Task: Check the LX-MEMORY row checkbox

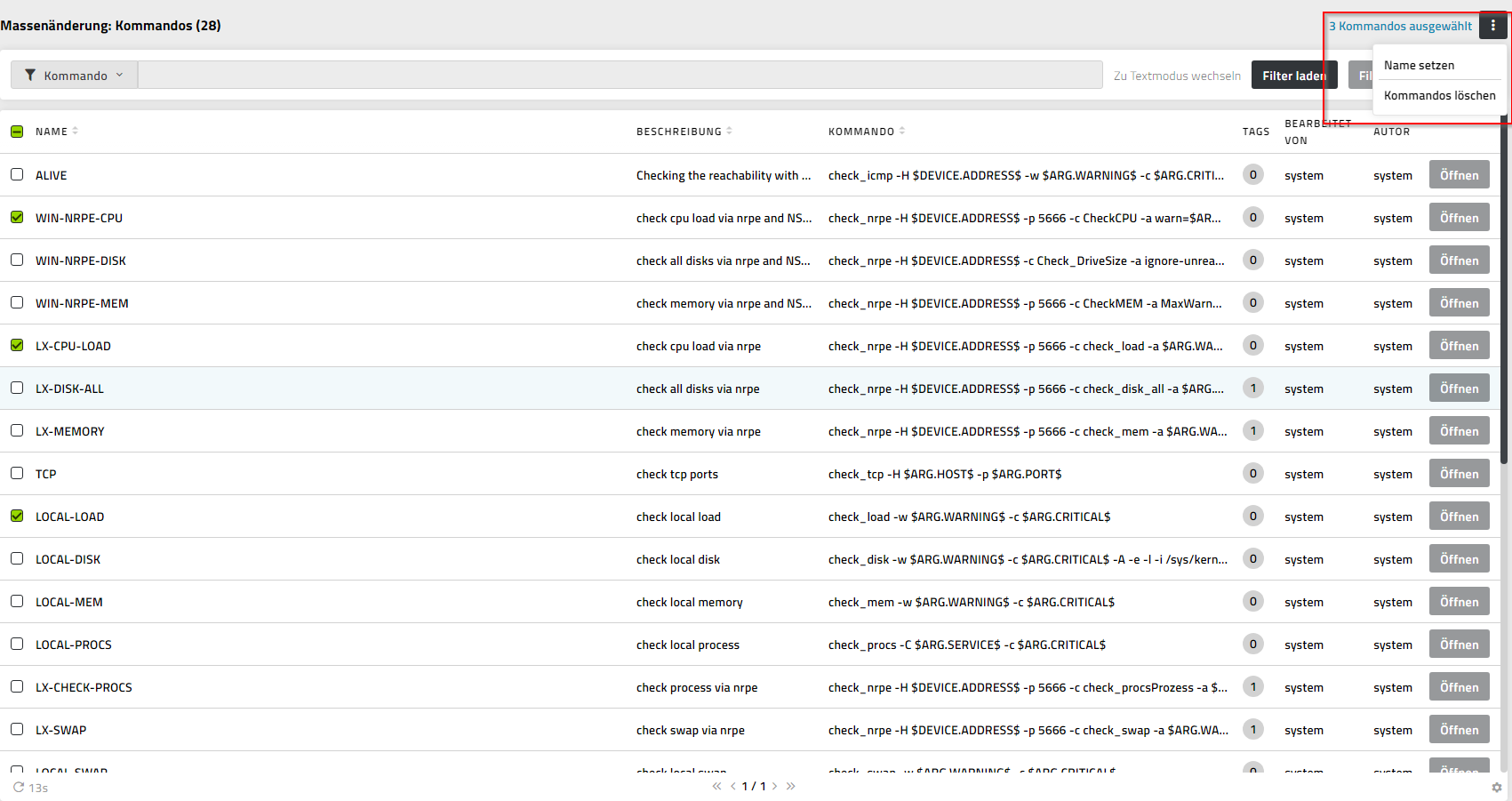Action: coord(17,430)
